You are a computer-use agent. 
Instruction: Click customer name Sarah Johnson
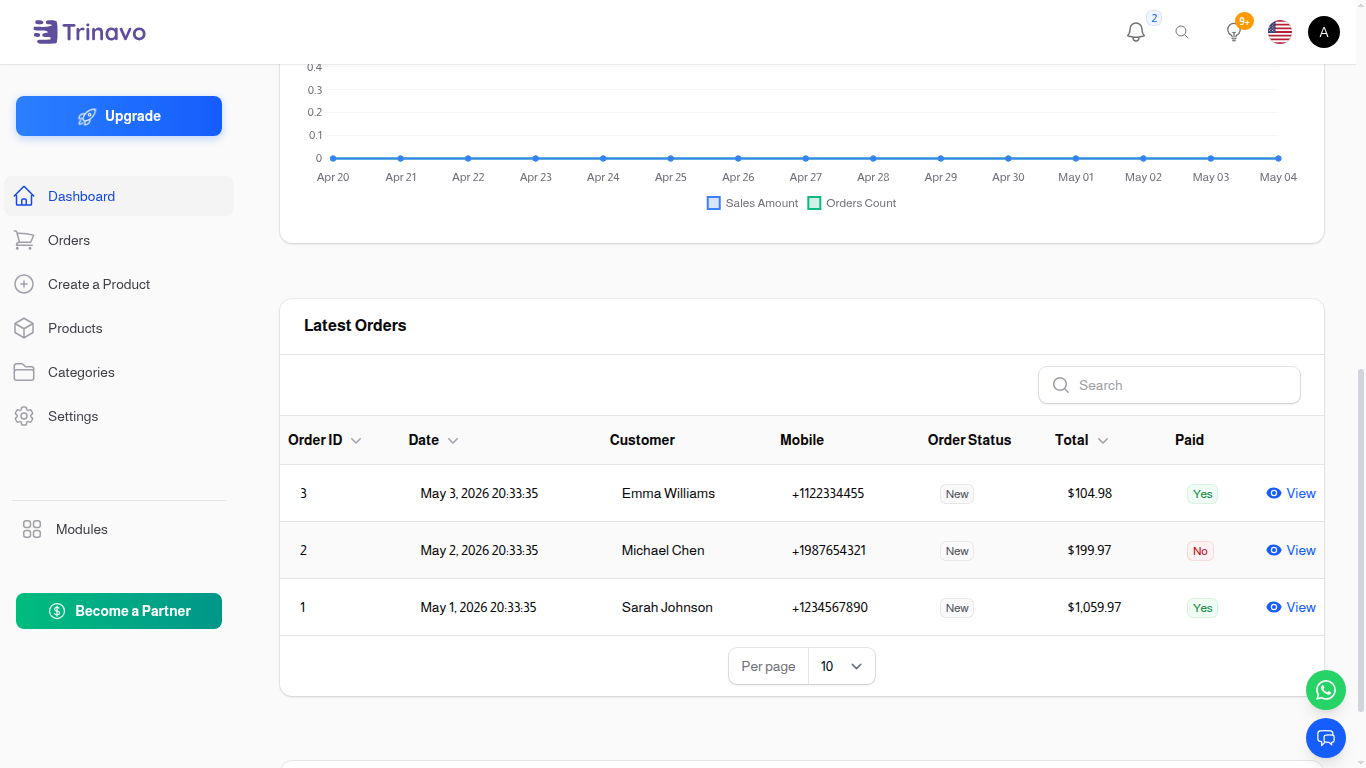(x=667, y=607)
